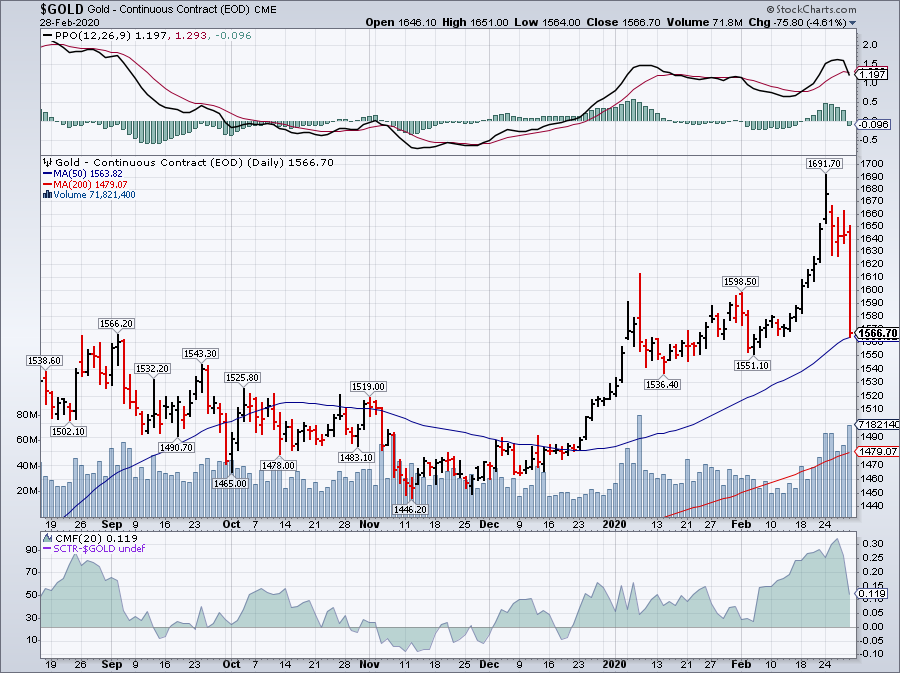Click the 1691.70 peak price label
This screenshot has width=900, height=673.
tap(824, 164)
